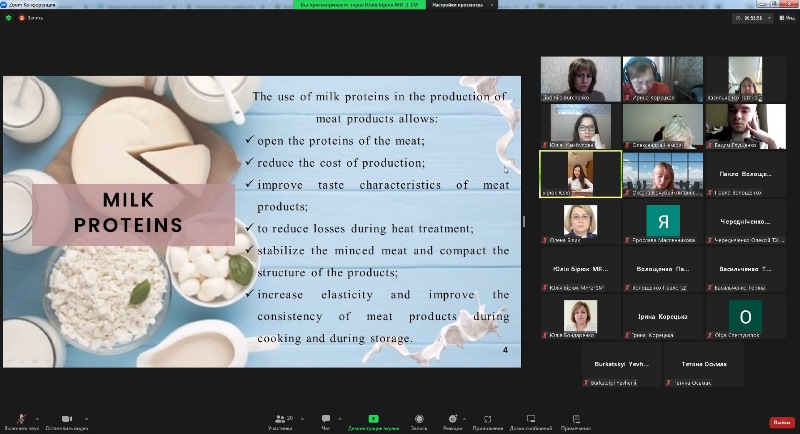Select the Васильченко Т... participant tile
Screen dimensions: 800x434
tap(745, 269)
